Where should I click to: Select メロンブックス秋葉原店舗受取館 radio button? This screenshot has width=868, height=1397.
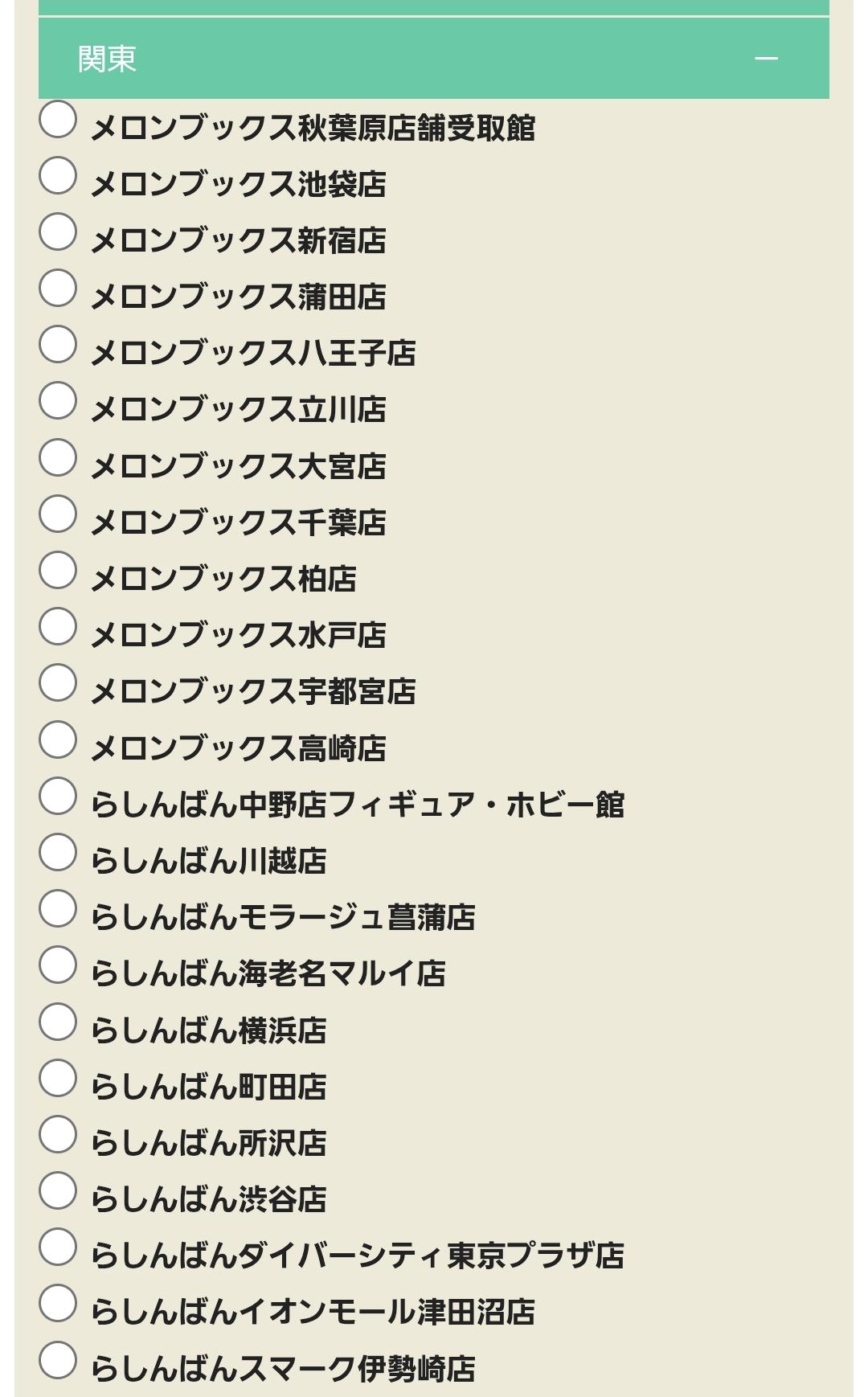click(58, 119)
